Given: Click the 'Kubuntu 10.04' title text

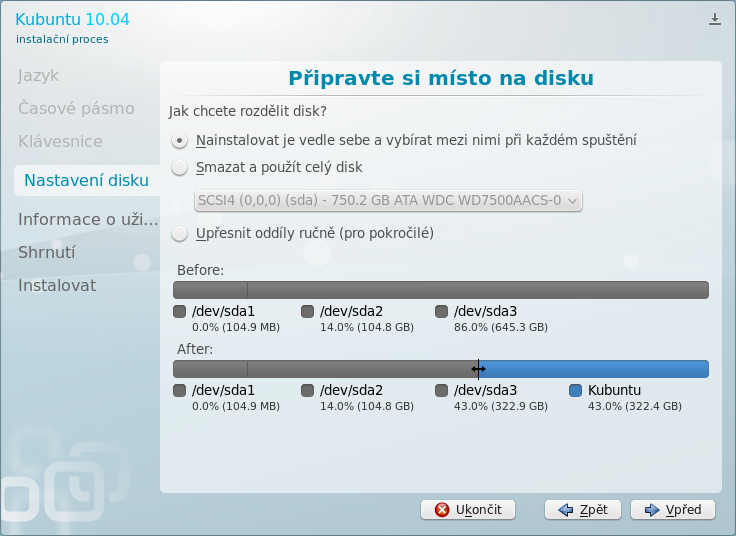Looking at the screenshot, I should (72, 19).
